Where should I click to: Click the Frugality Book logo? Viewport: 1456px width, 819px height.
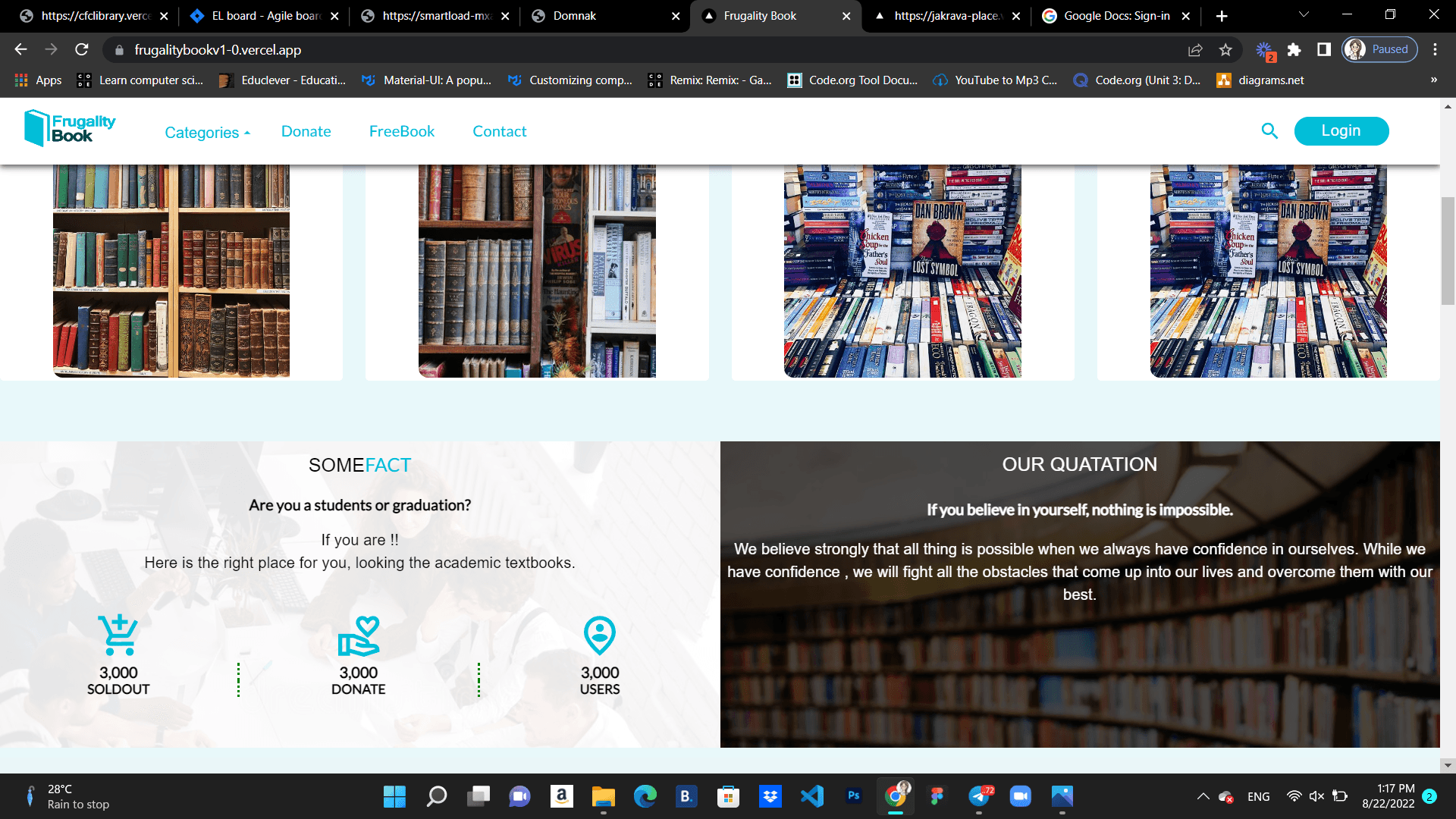pyautogui.click(x=70, y=128)
